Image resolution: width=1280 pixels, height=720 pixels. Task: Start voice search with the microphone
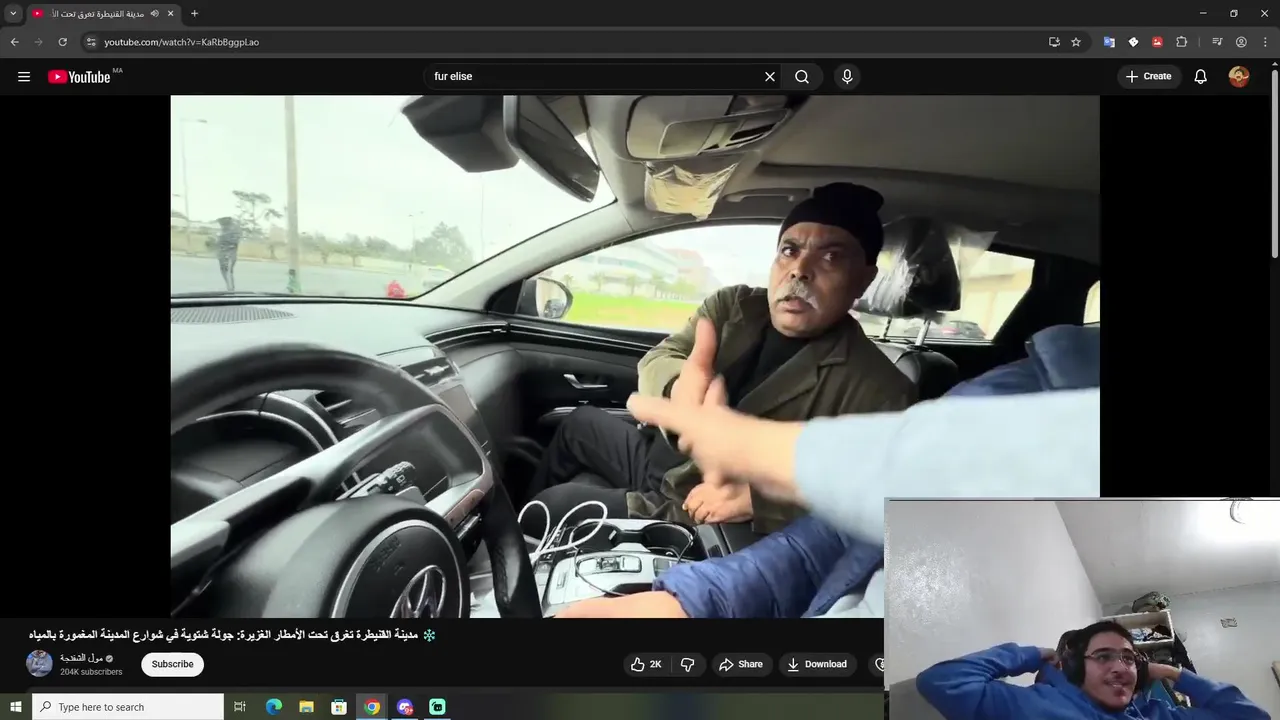[847, 77]
